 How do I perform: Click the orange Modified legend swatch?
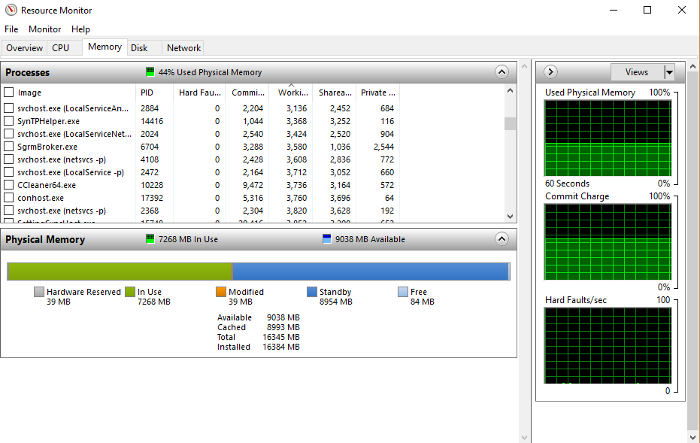[x=221, y=292]
